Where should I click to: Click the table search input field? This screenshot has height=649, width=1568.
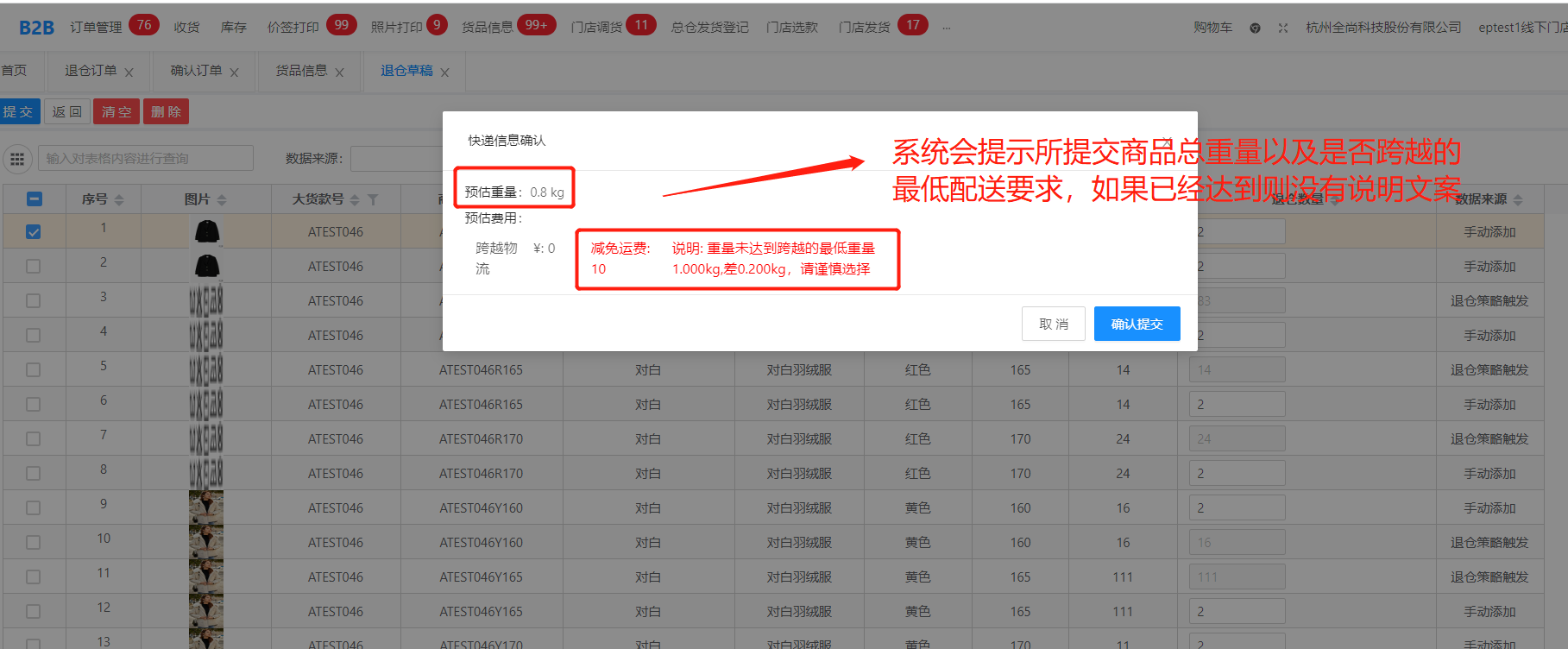(x=146, y=159)
